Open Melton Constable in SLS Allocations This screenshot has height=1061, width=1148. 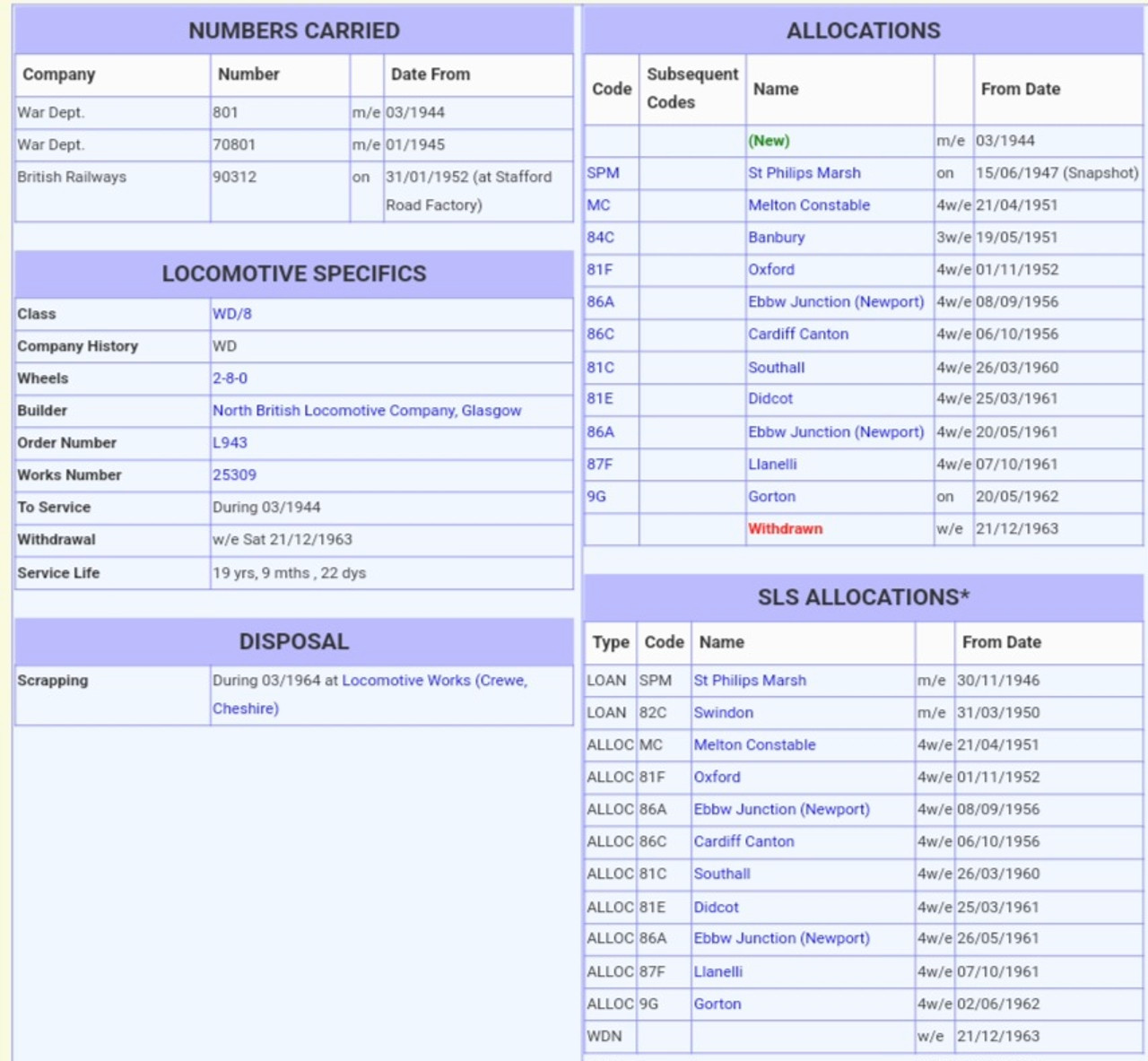754,745
